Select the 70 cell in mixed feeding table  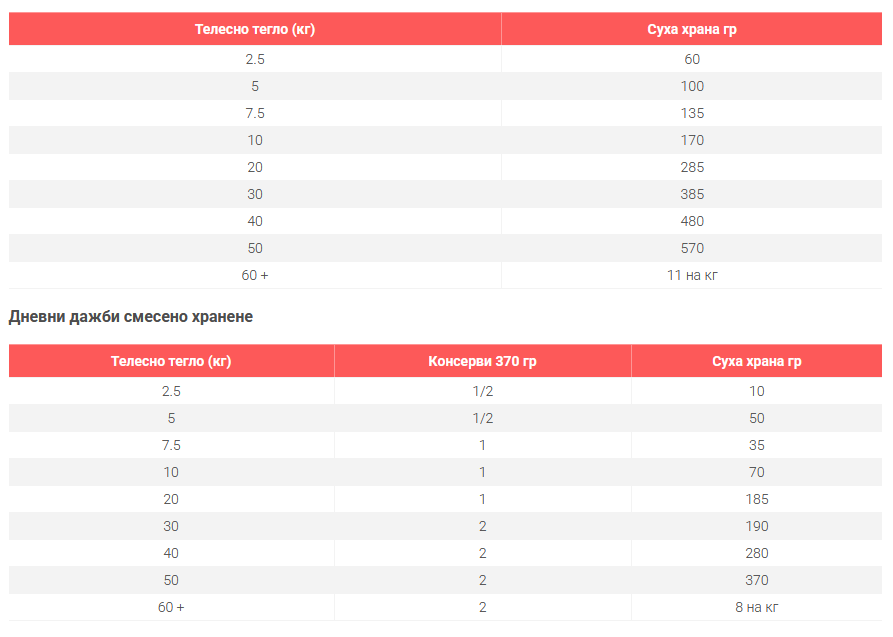pyautogui.click(x=756, y=472)
